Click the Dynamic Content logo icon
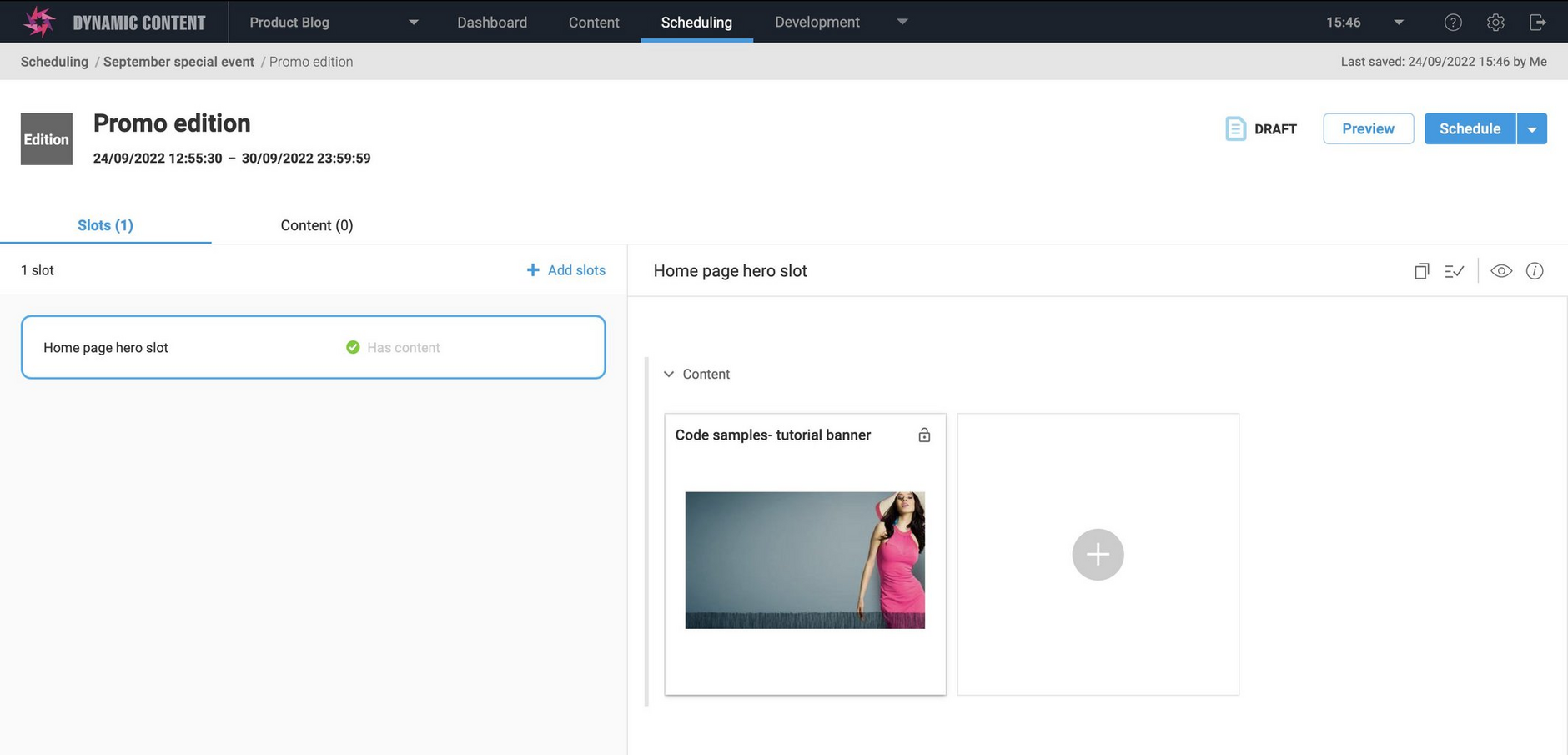 pyautogui.click(x=39, y=22)
